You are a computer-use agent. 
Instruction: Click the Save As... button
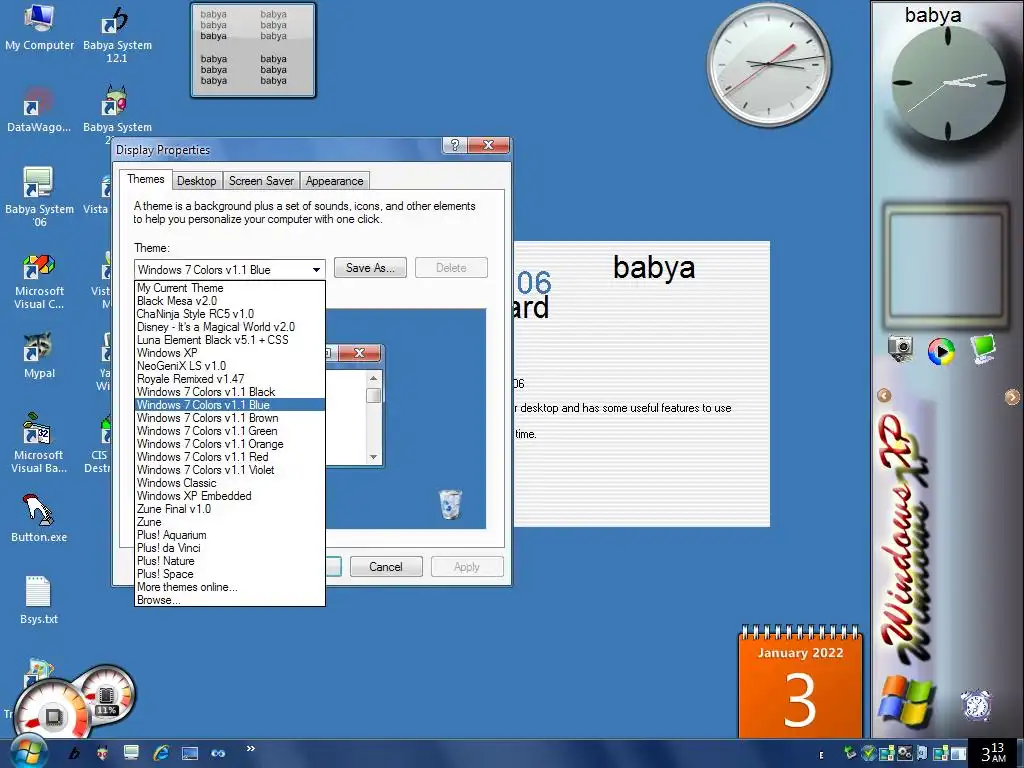370,268
